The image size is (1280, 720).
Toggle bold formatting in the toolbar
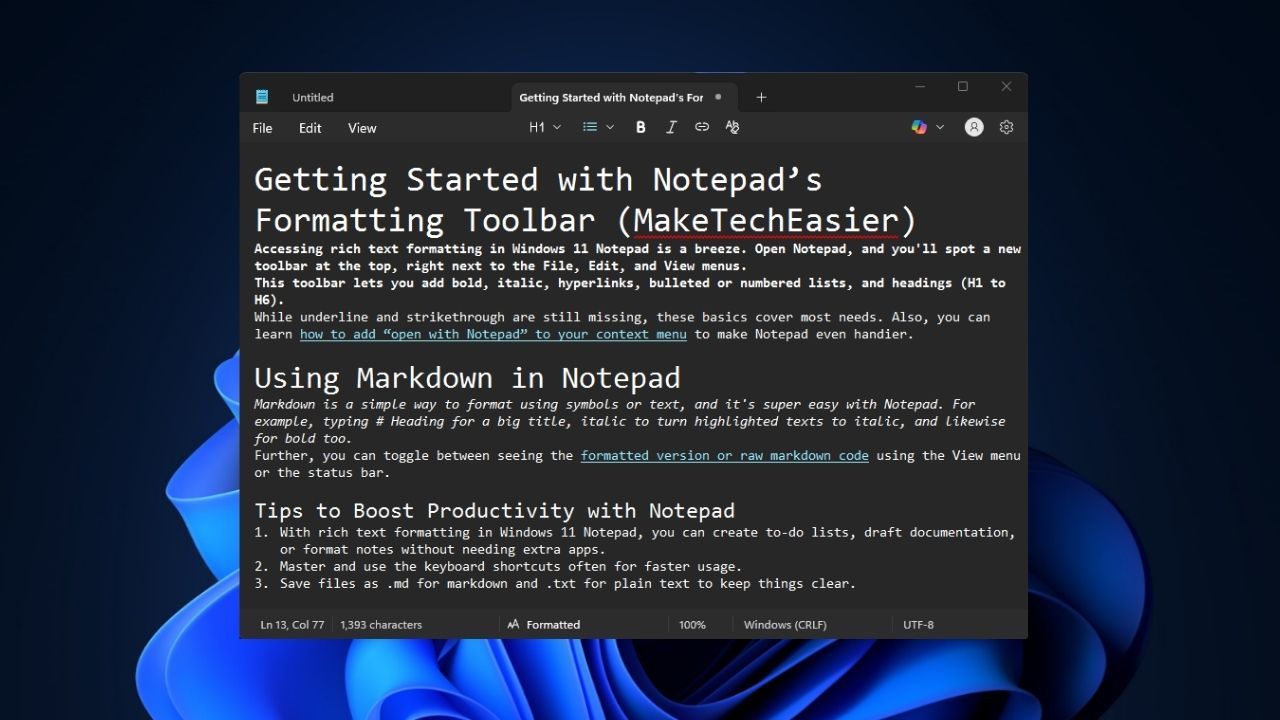pyautogui.click(x=640, y=127)
